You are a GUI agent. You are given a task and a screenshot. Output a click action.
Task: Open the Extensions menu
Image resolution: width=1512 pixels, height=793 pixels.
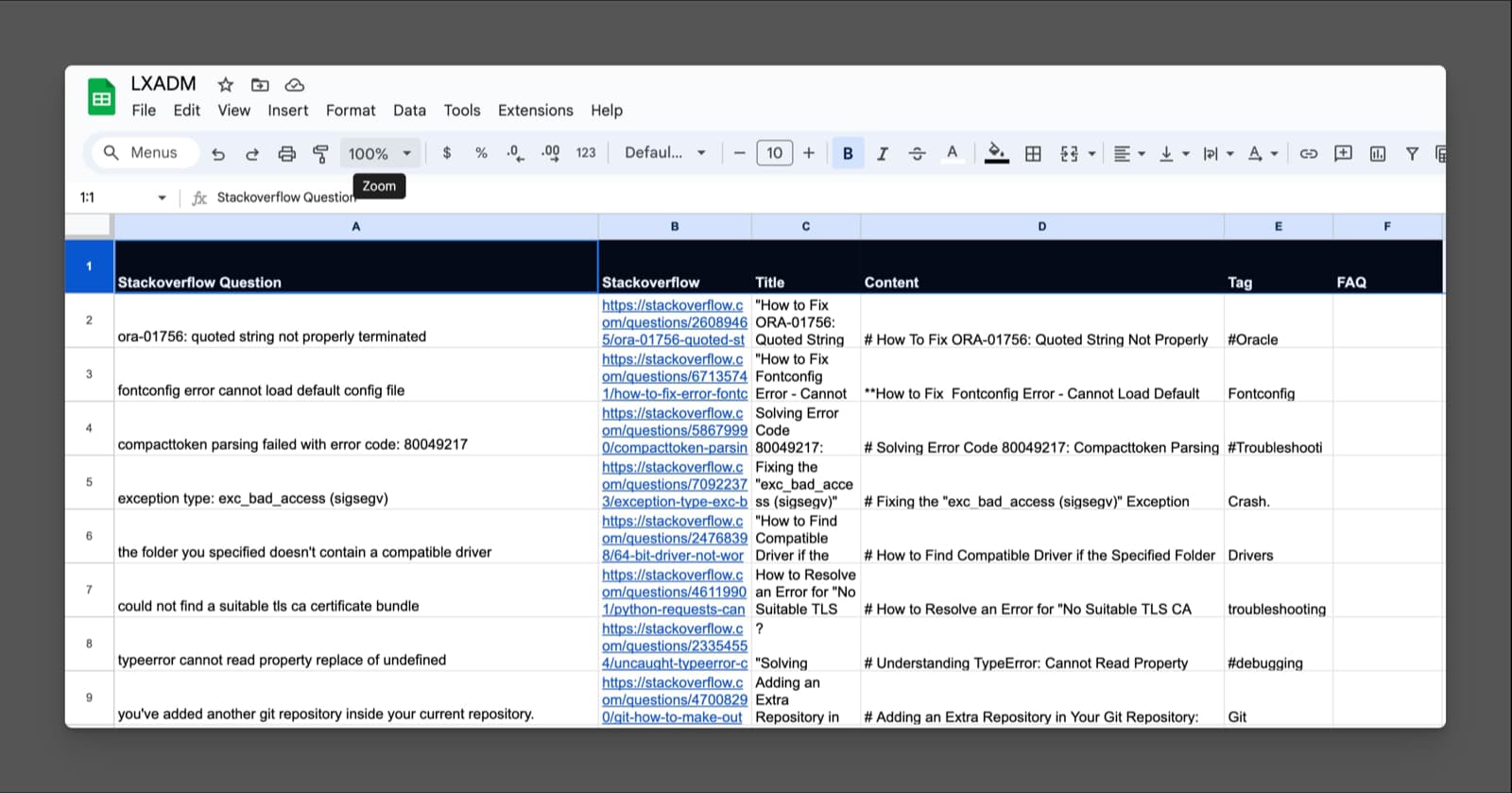coord(535,111)
